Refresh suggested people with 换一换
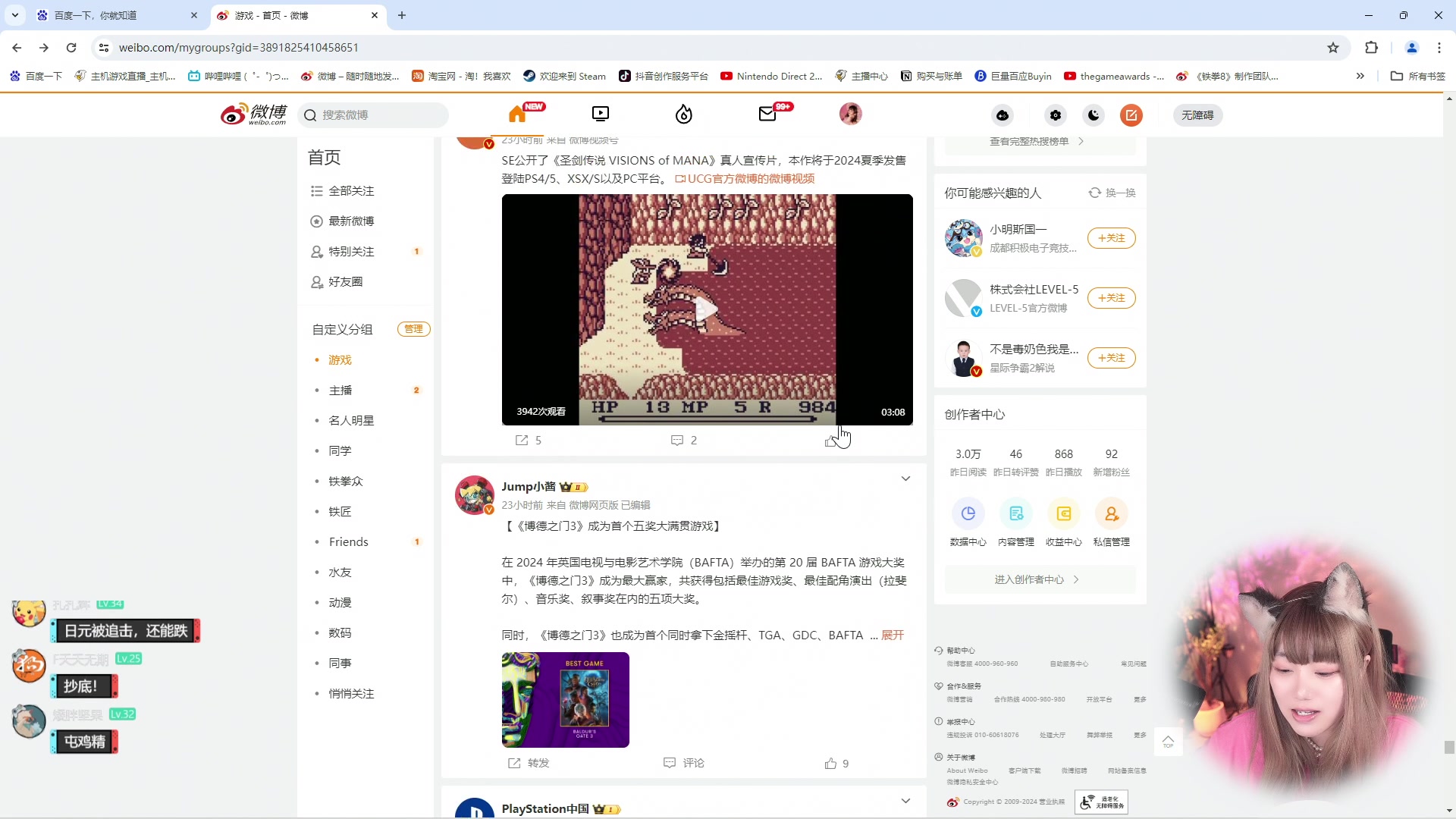Image resolution: width=1456 pixels, height=819 pixels. tap(1112, 193)
